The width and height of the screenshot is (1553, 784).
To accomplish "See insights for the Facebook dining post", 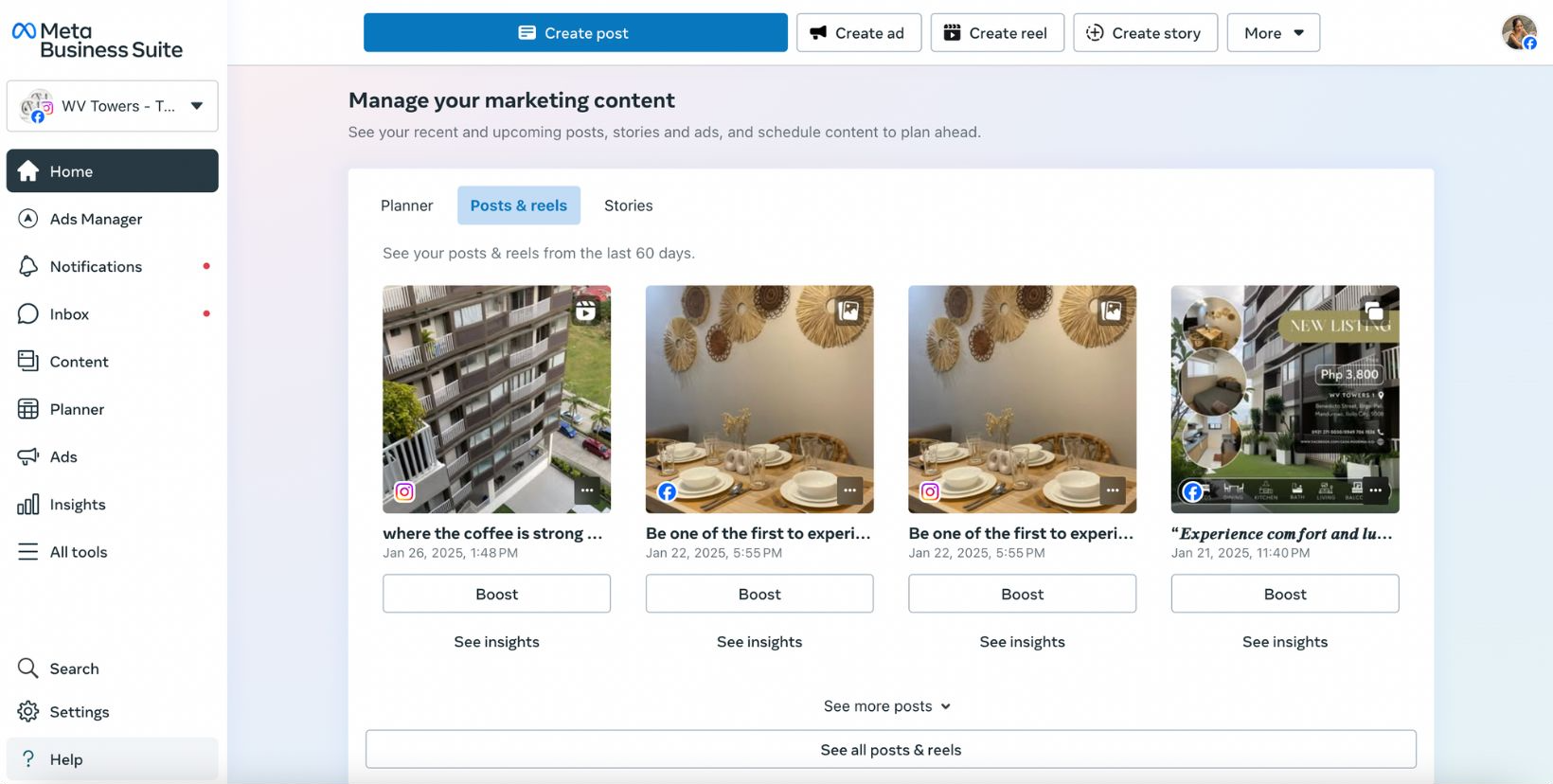I will [759, 641].
